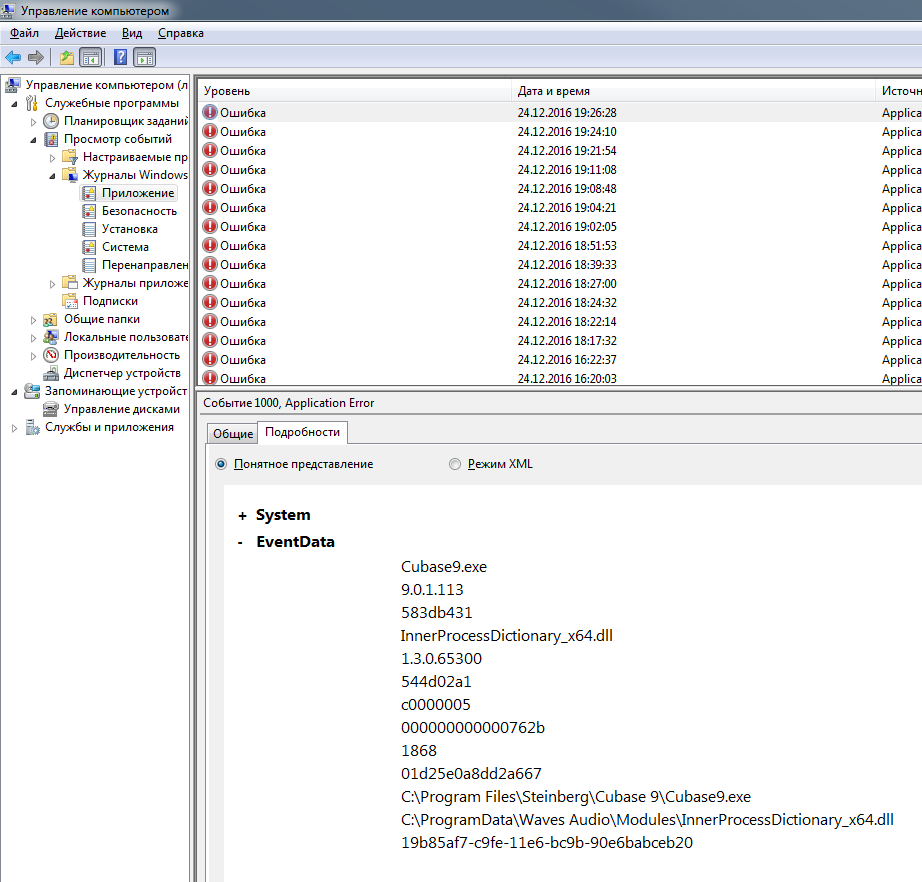This screenshot has height=882, width=922.
Task: Click the Back arrow in the toolbar
Action: click(x=13, y=58)
